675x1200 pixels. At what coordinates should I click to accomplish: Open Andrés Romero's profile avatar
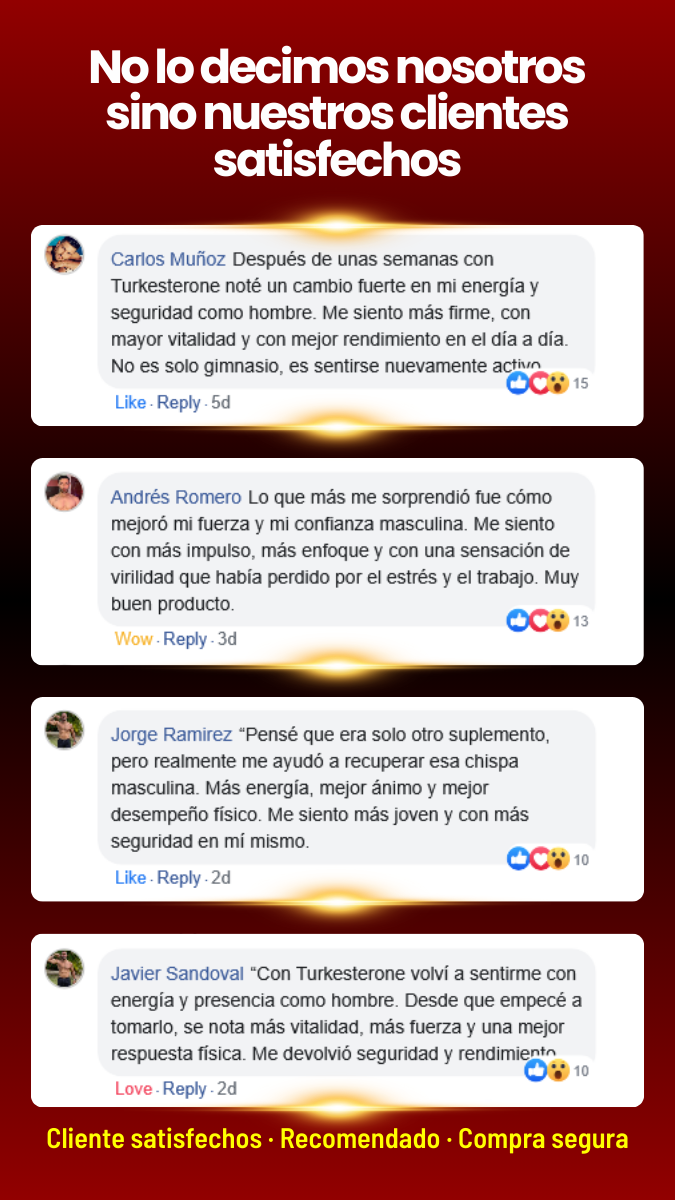click(64, 491)
